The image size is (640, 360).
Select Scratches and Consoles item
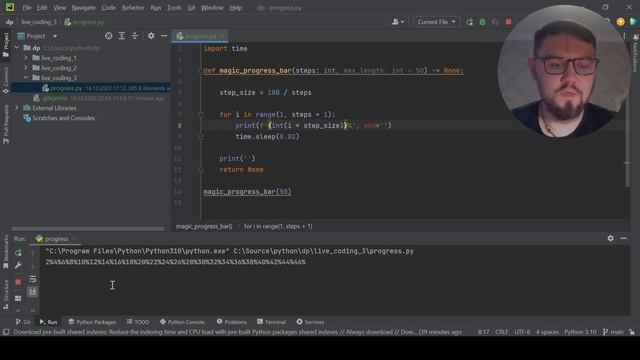point(63,118)
